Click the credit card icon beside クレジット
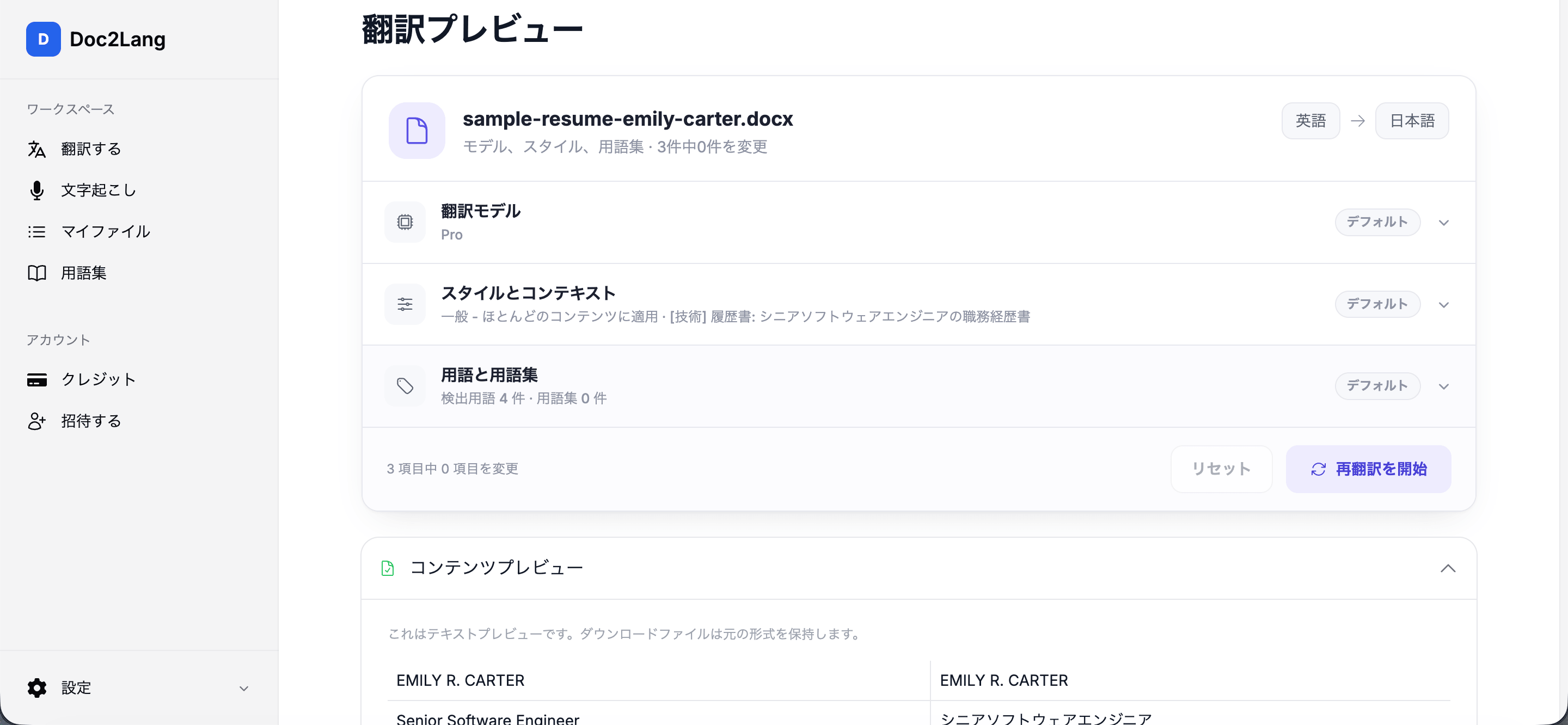The height and width of the screenshot is (725, 1568). click(x=36, y=380)
